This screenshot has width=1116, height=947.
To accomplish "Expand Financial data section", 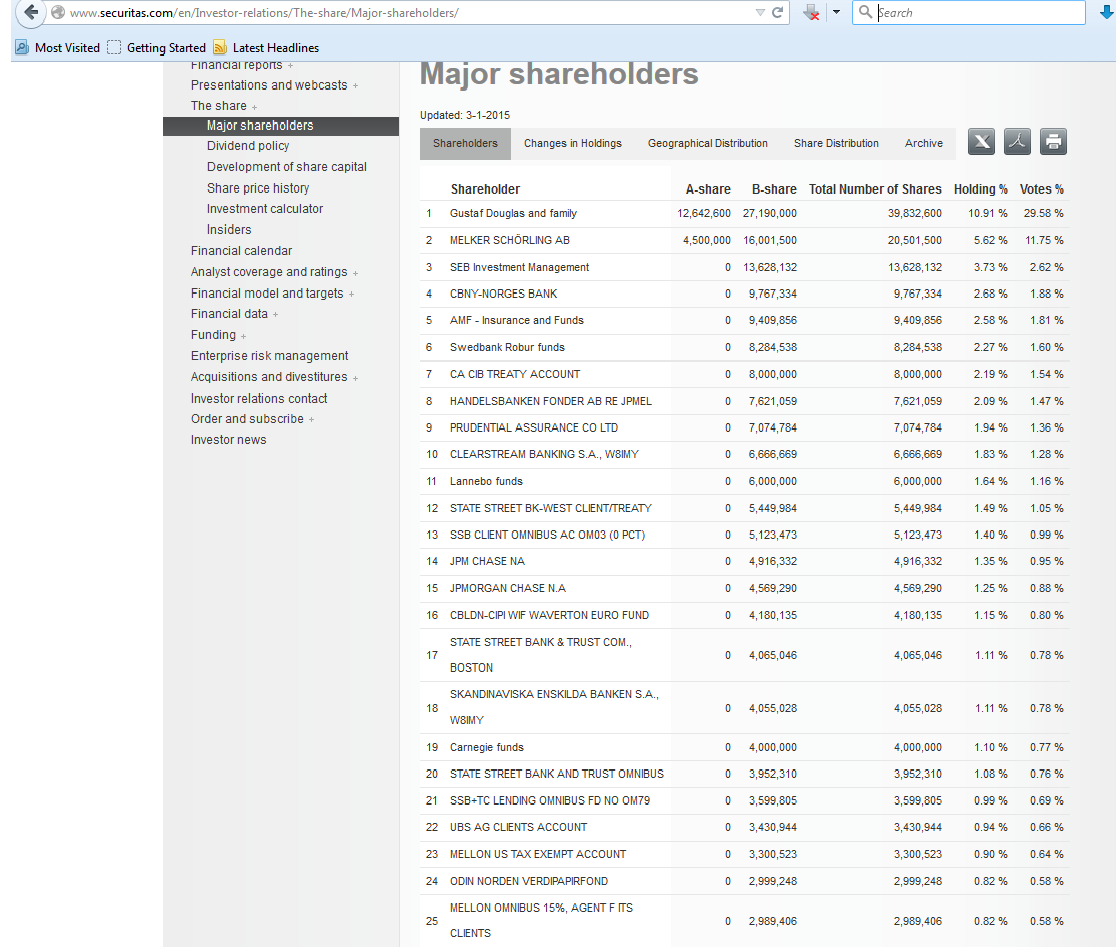I will (275, 314).
